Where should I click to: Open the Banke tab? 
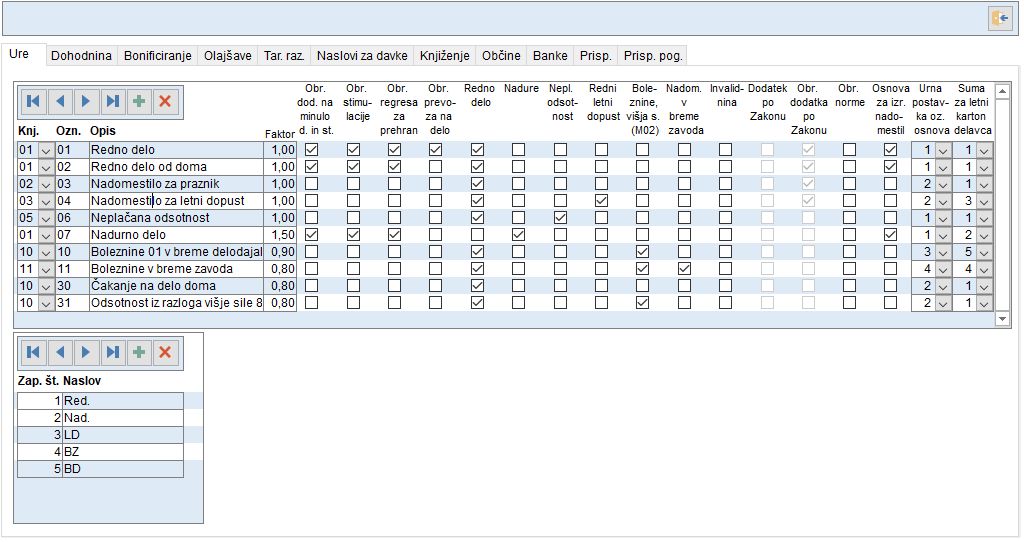[x=550, y=56]
